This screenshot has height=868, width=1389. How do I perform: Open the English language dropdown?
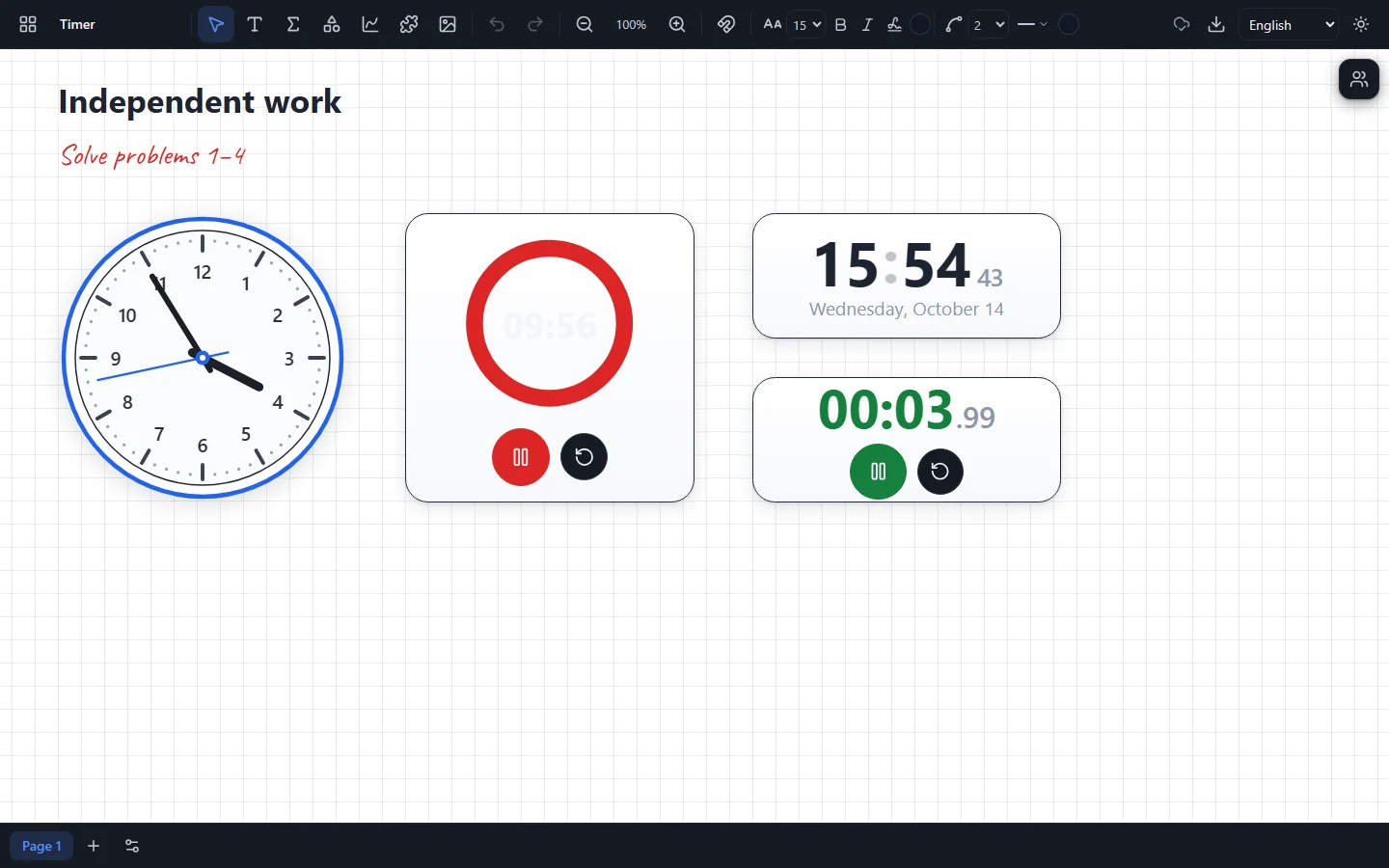pyautogui.click(x=1291, y=24)
